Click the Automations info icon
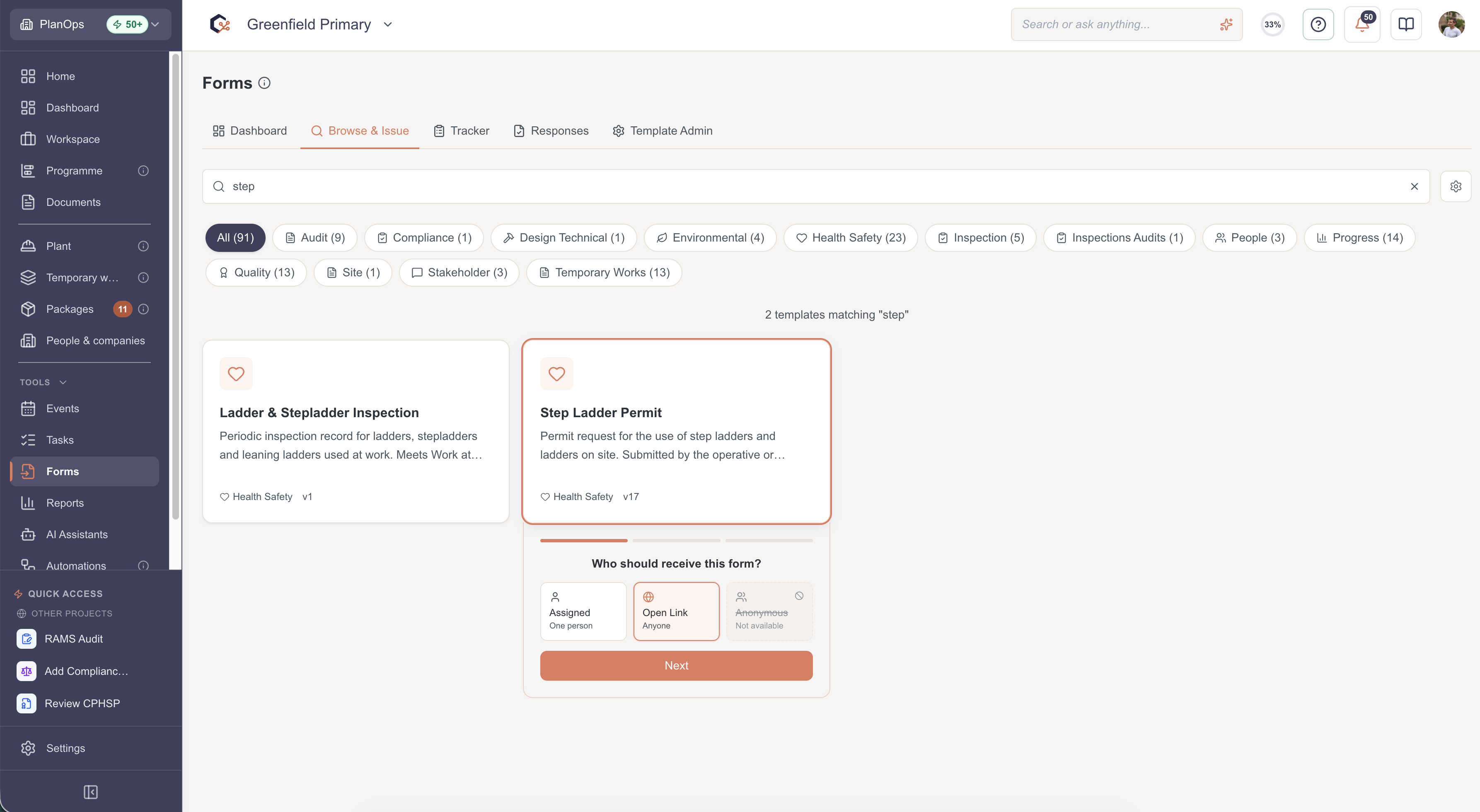Image resolution: width=1480 pixels, height=812 pixels. coord(144,565)
